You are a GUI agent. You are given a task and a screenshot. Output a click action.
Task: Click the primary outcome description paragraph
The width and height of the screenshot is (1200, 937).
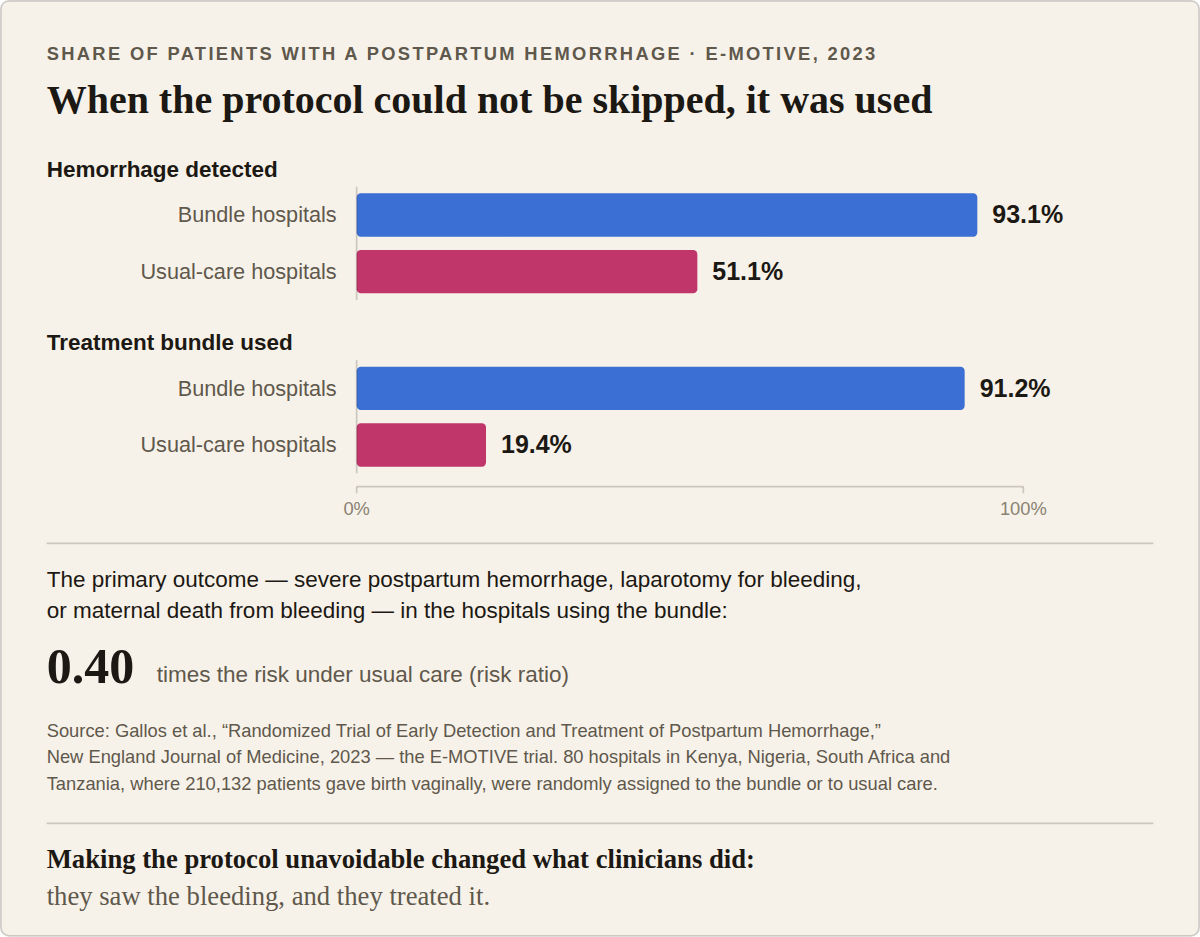click(x=454, y=595)
